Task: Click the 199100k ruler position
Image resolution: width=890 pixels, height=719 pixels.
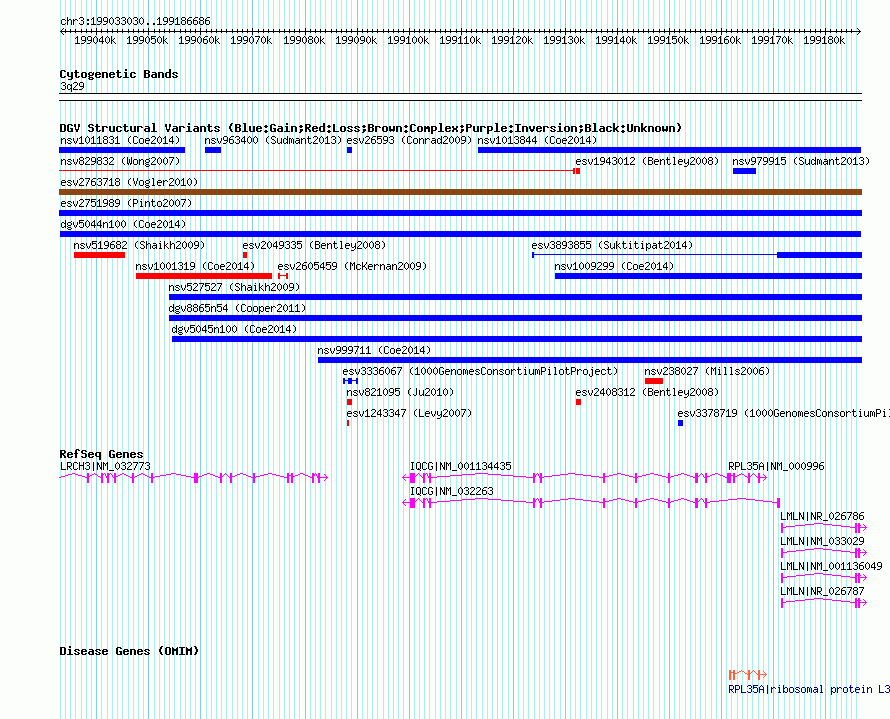Action: coord(408,40)
